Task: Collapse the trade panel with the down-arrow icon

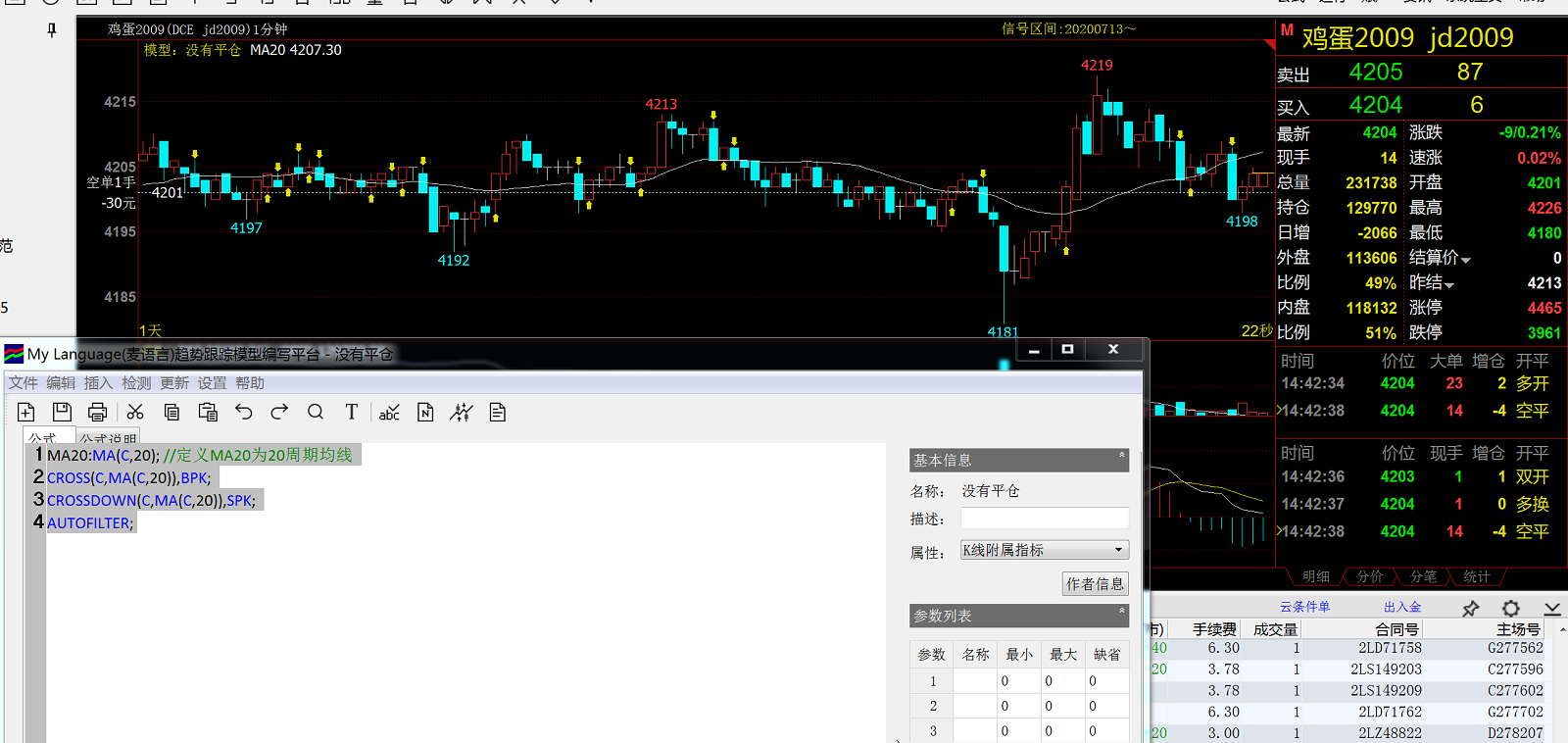Action: [1551, 609]
